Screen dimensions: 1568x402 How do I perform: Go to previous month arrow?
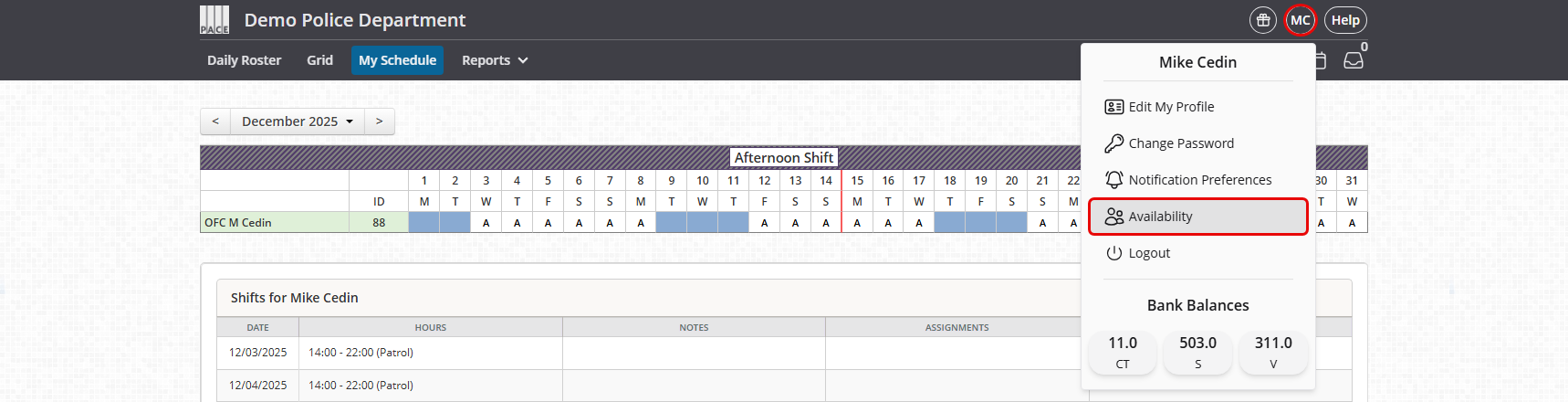tap(215, 122)
